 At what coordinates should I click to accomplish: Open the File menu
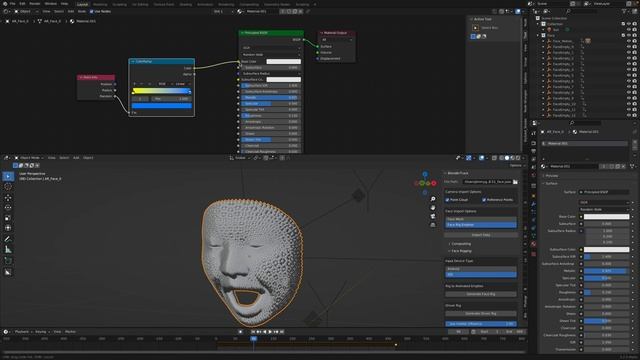click(12, 4)
